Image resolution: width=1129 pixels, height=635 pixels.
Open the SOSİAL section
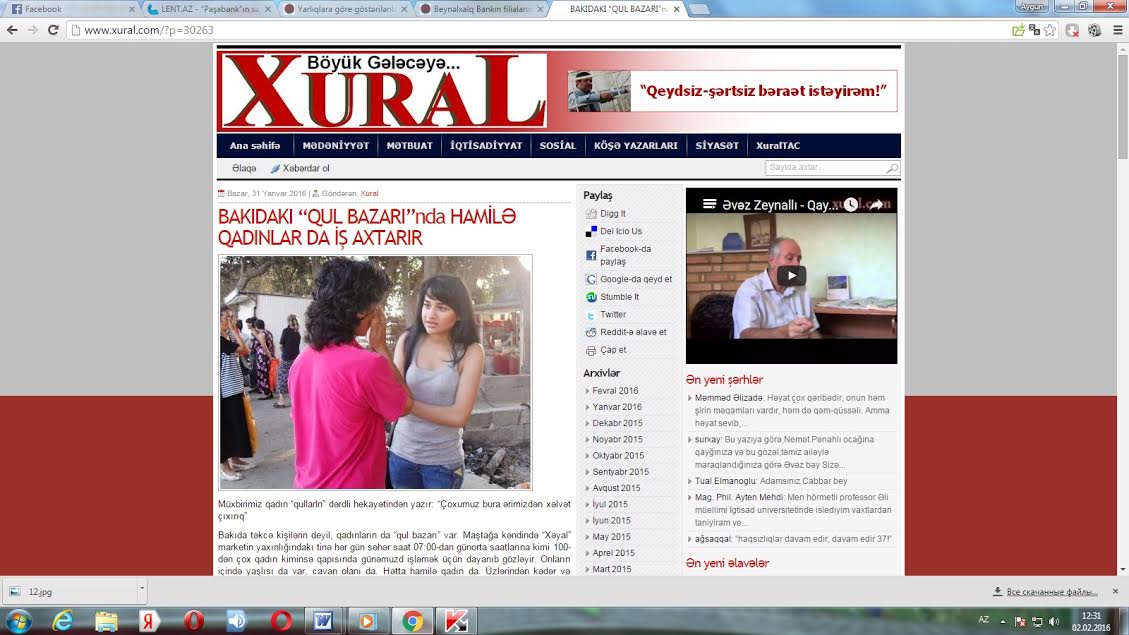pos(558,145)
